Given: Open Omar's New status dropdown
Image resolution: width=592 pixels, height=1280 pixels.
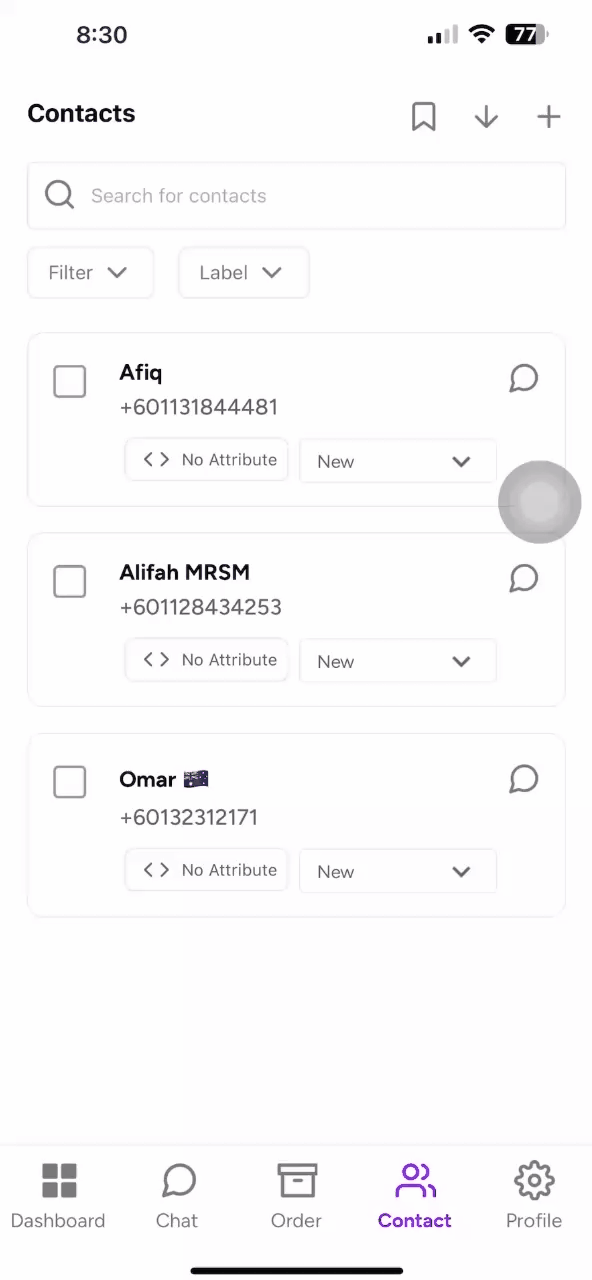Looking at the screenshot, I should pyautogui.click(x=398, y=871).
